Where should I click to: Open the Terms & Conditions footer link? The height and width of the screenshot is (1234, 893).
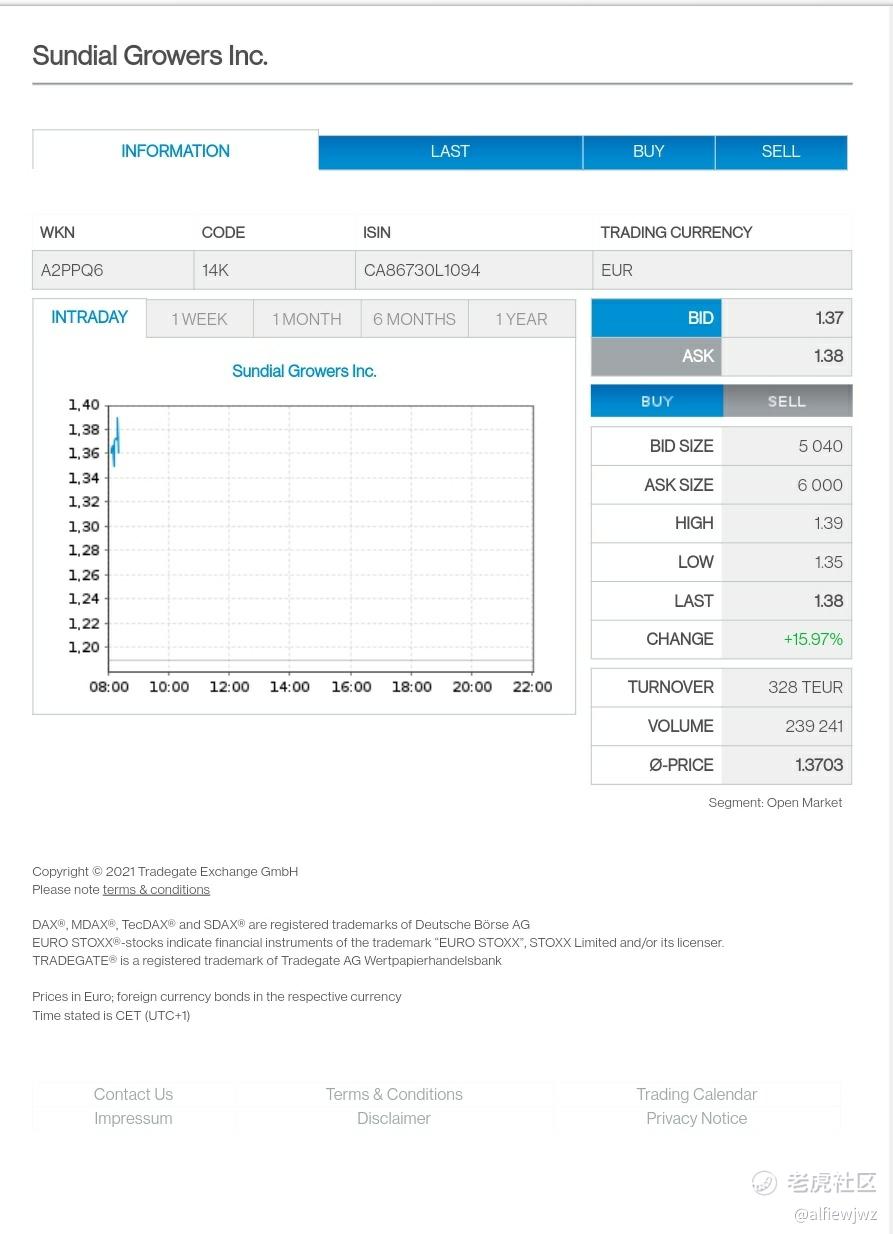394,1094
